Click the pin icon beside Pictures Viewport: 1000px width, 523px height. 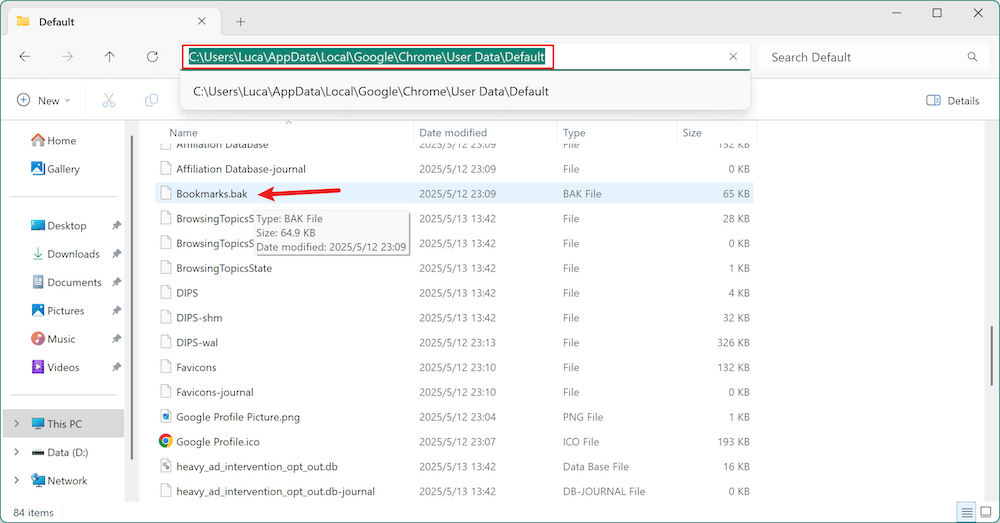[116, 311]
